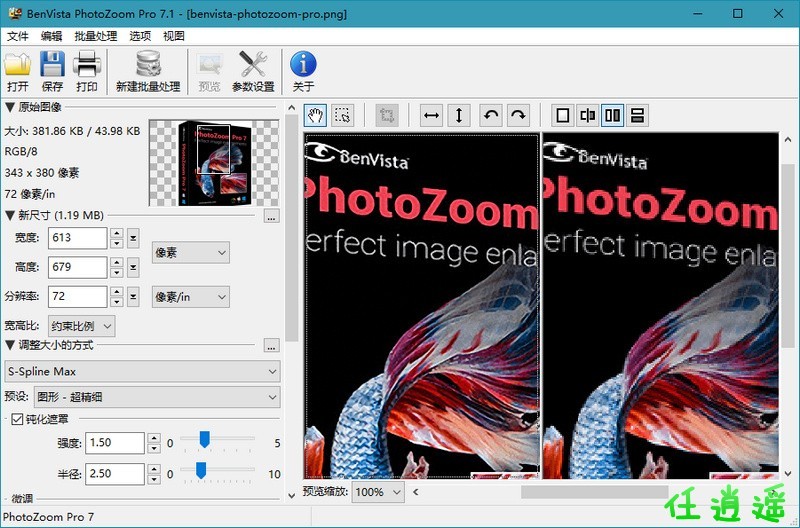
Task: Select the hand pan tool
Action: [x=315, y=115]
